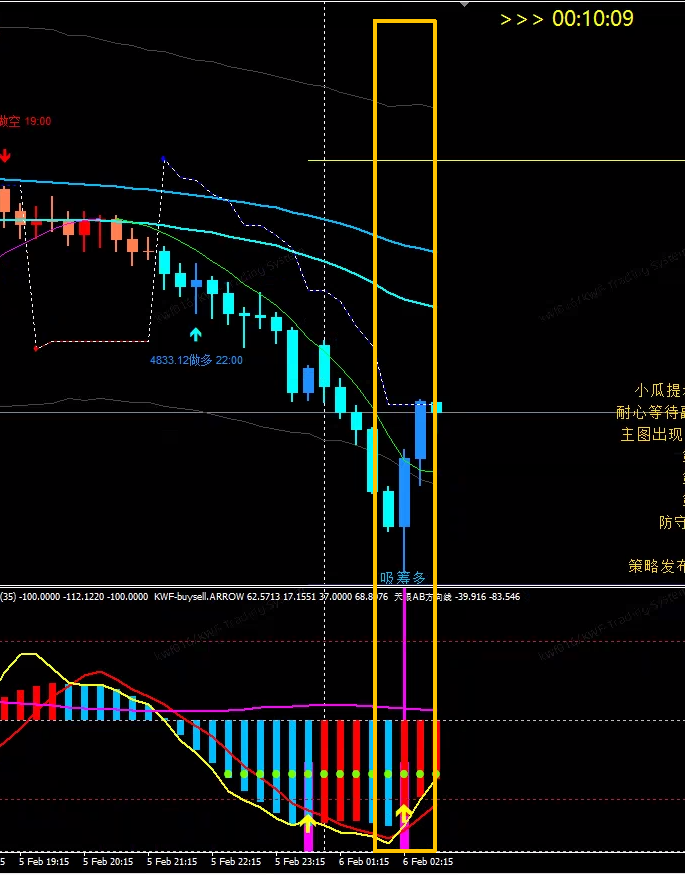685x875 pixels.
Task: Select the yellow up arrow at 02:15 in indicator
Action: click(x=404, y=812)
